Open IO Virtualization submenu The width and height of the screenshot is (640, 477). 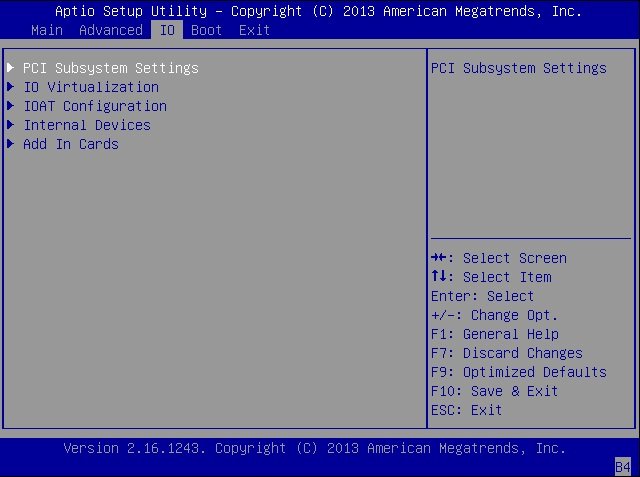91,87
